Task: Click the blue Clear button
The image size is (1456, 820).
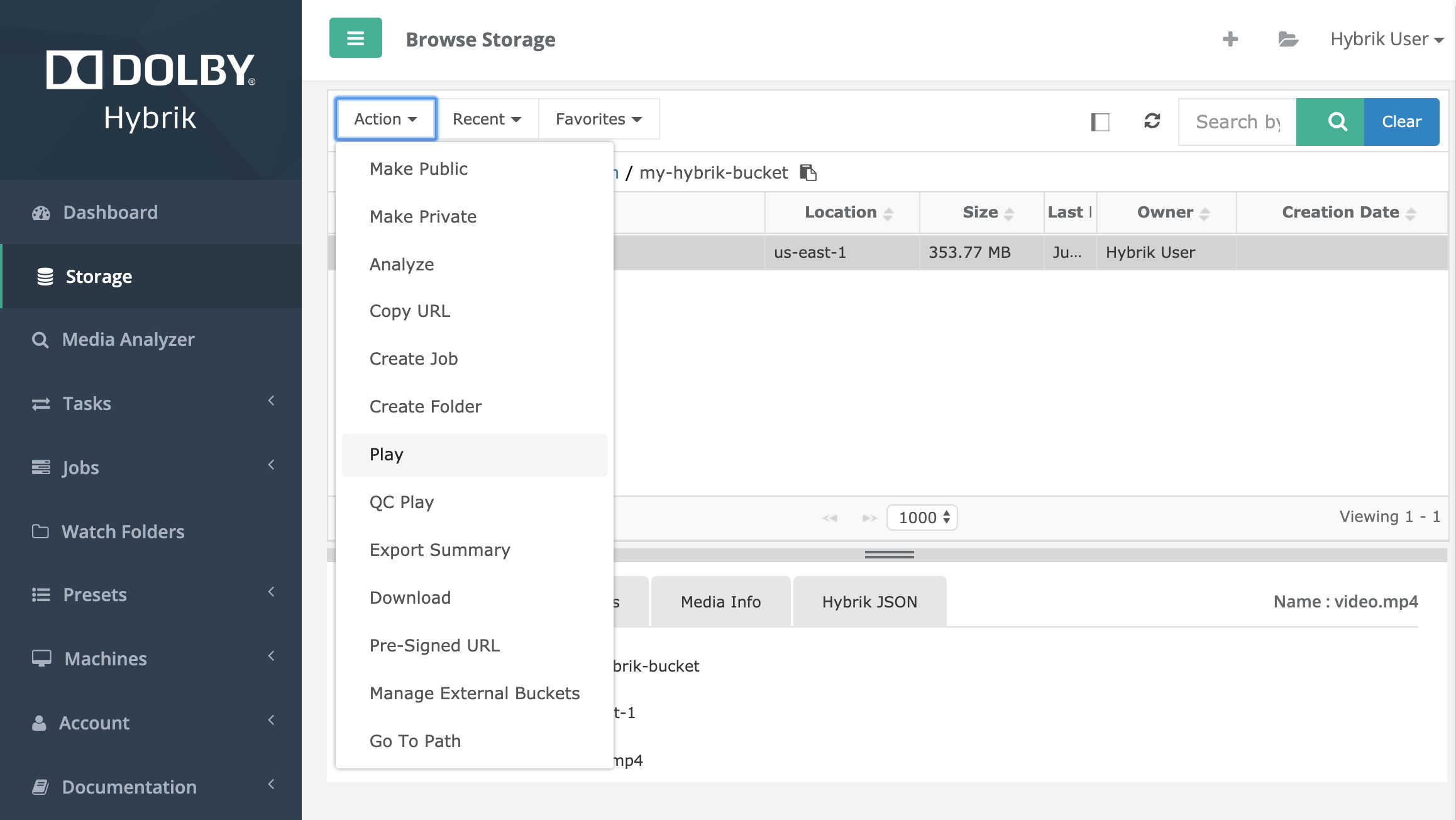Action: (1401, 122)
